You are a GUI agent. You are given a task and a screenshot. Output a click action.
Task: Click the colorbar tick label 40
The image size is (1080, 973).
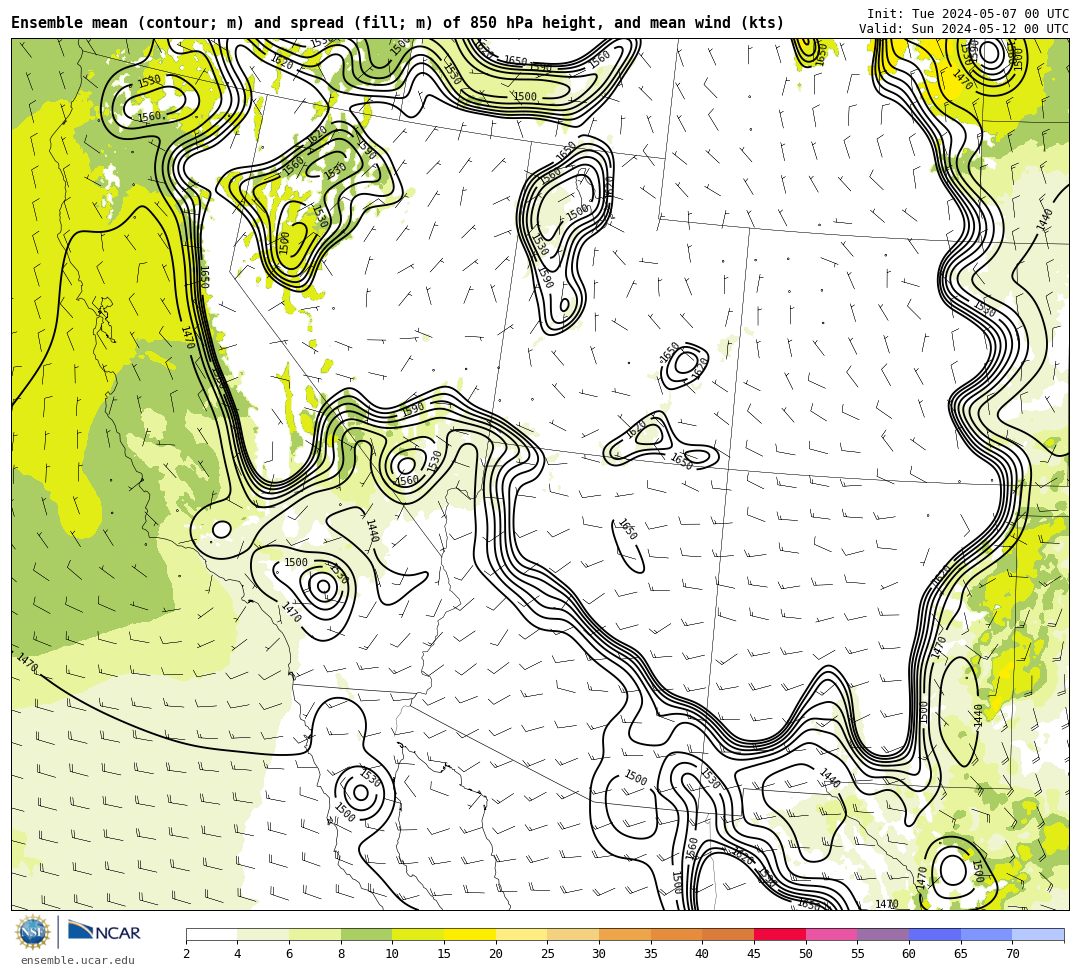(x=703, y=954)
